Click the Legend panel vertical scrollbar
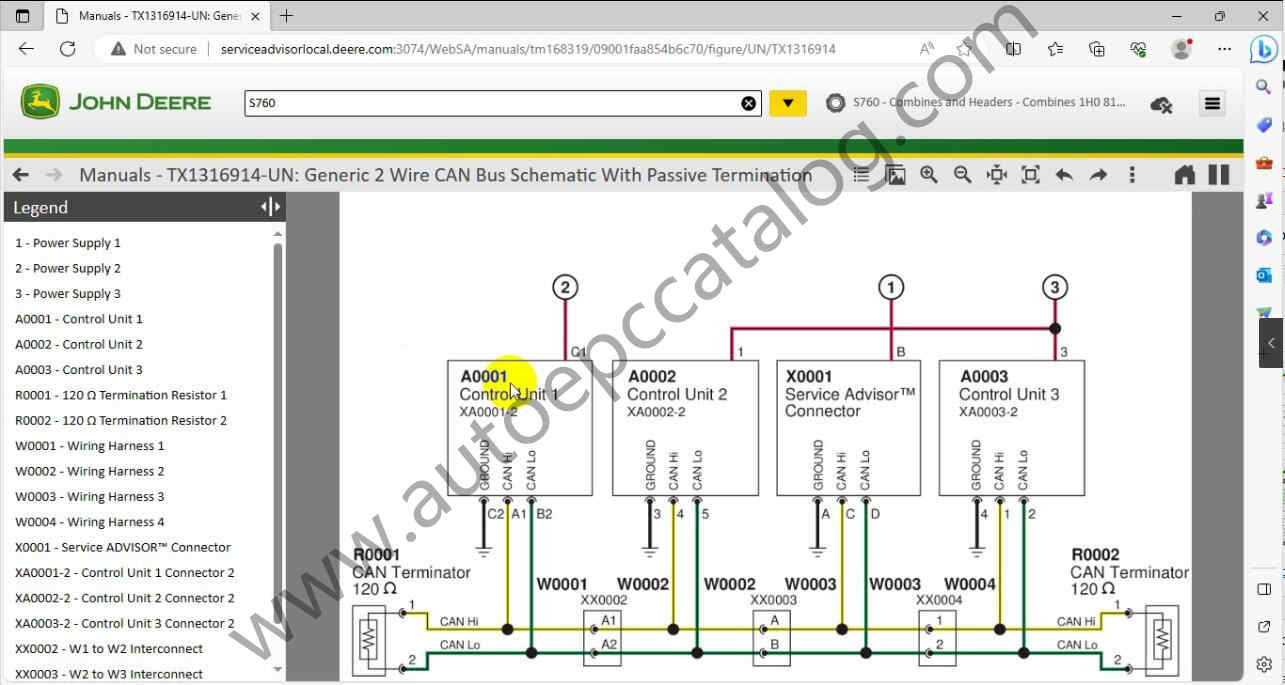1285x685 pixels. tap(277, 450)
